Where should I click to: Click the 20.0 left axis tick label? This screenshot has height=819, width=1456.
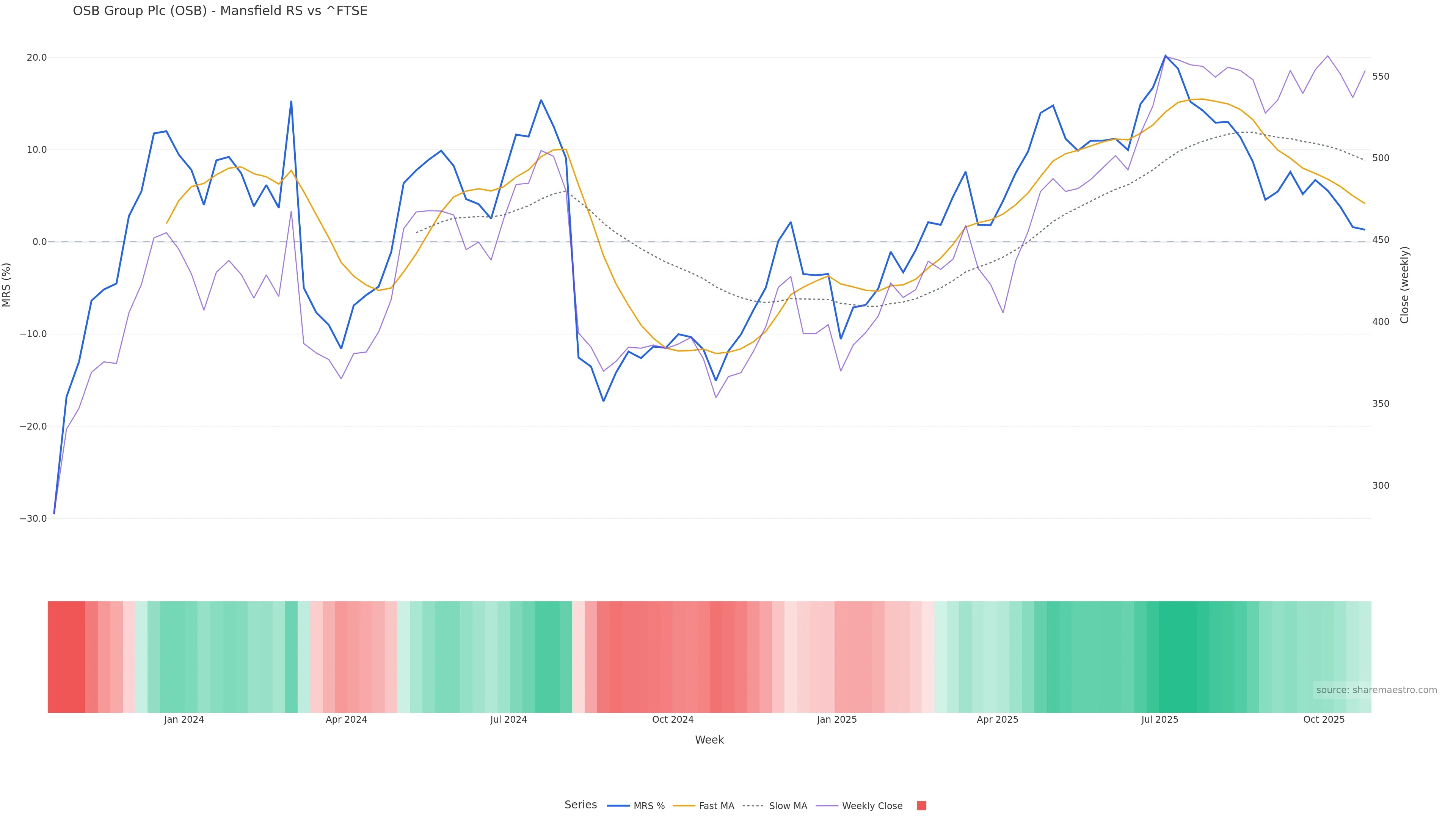tap(36, 58)
